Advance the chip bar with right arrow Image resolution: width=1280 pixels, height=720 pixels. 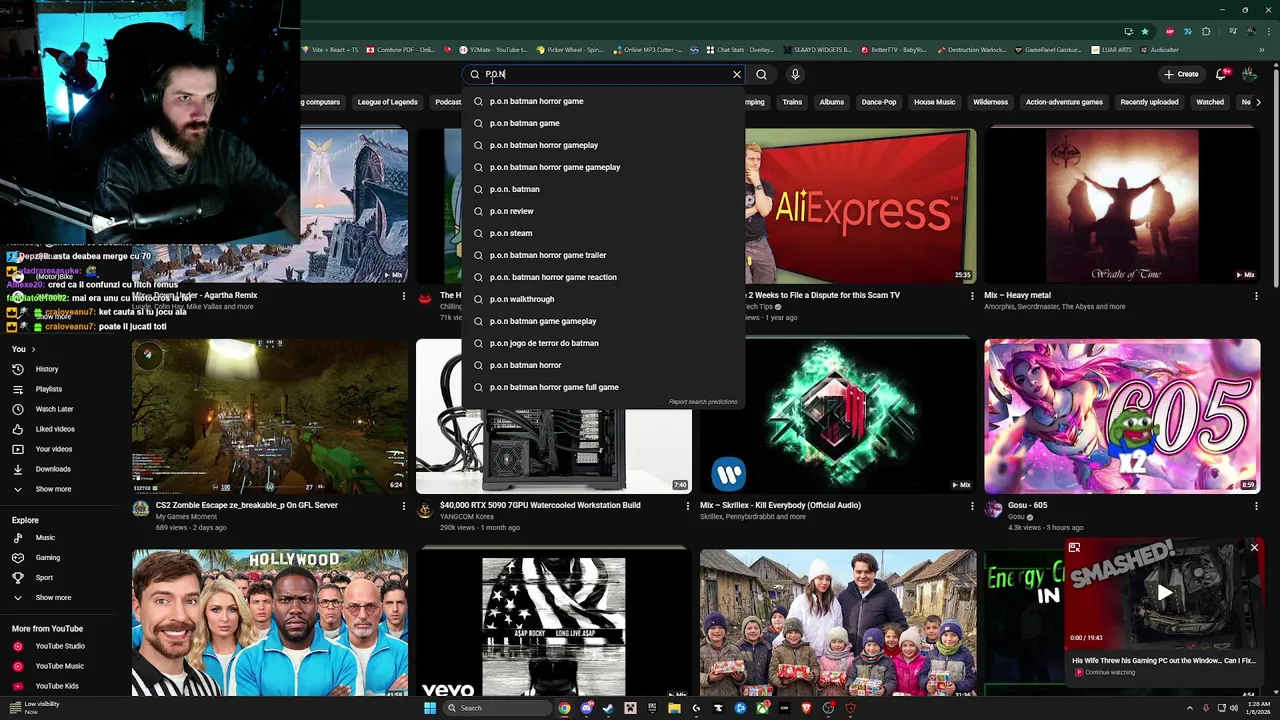1258,102
